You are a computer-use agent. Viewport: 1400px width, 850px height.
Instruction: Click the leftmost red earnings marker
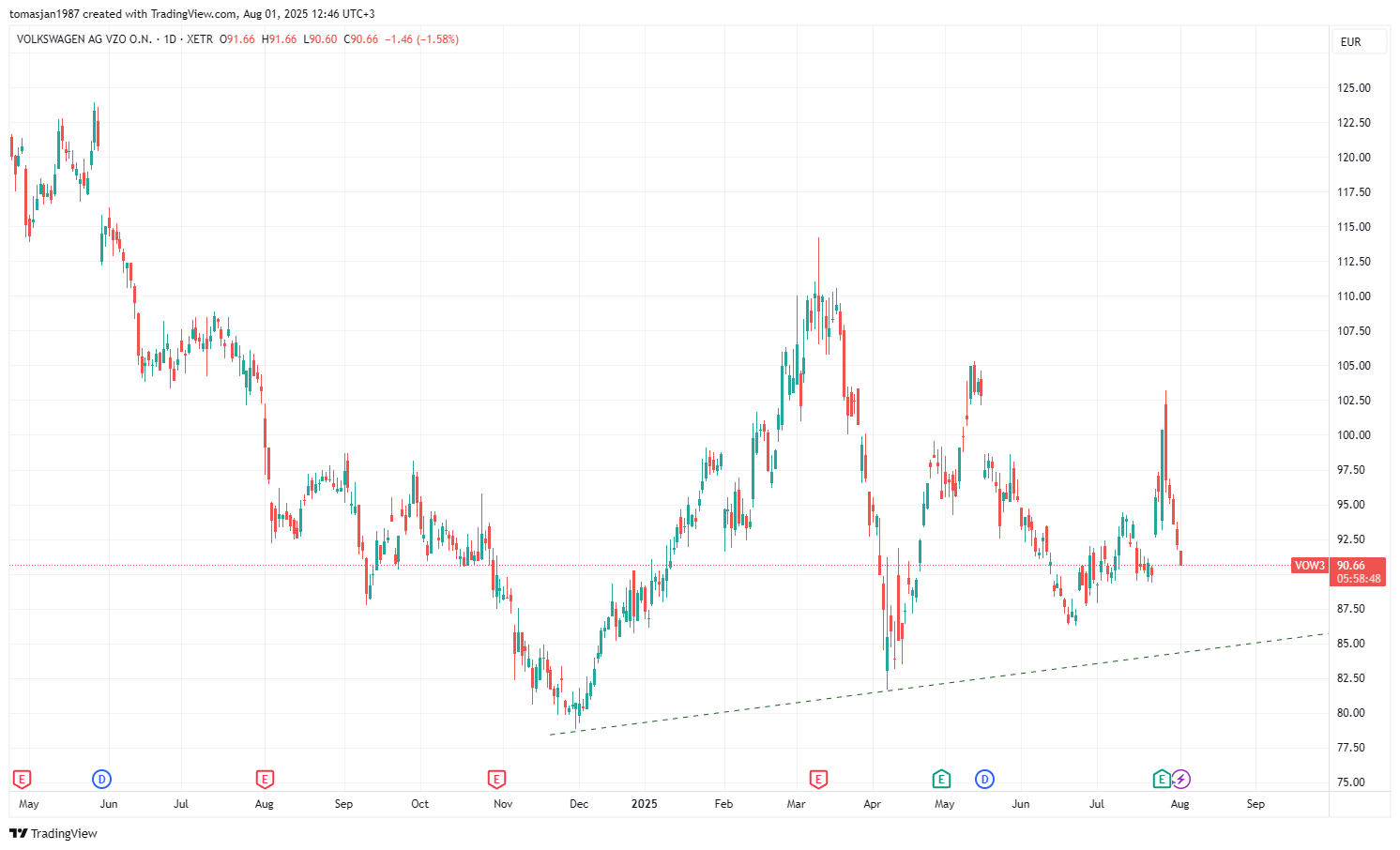pos(22,779)
